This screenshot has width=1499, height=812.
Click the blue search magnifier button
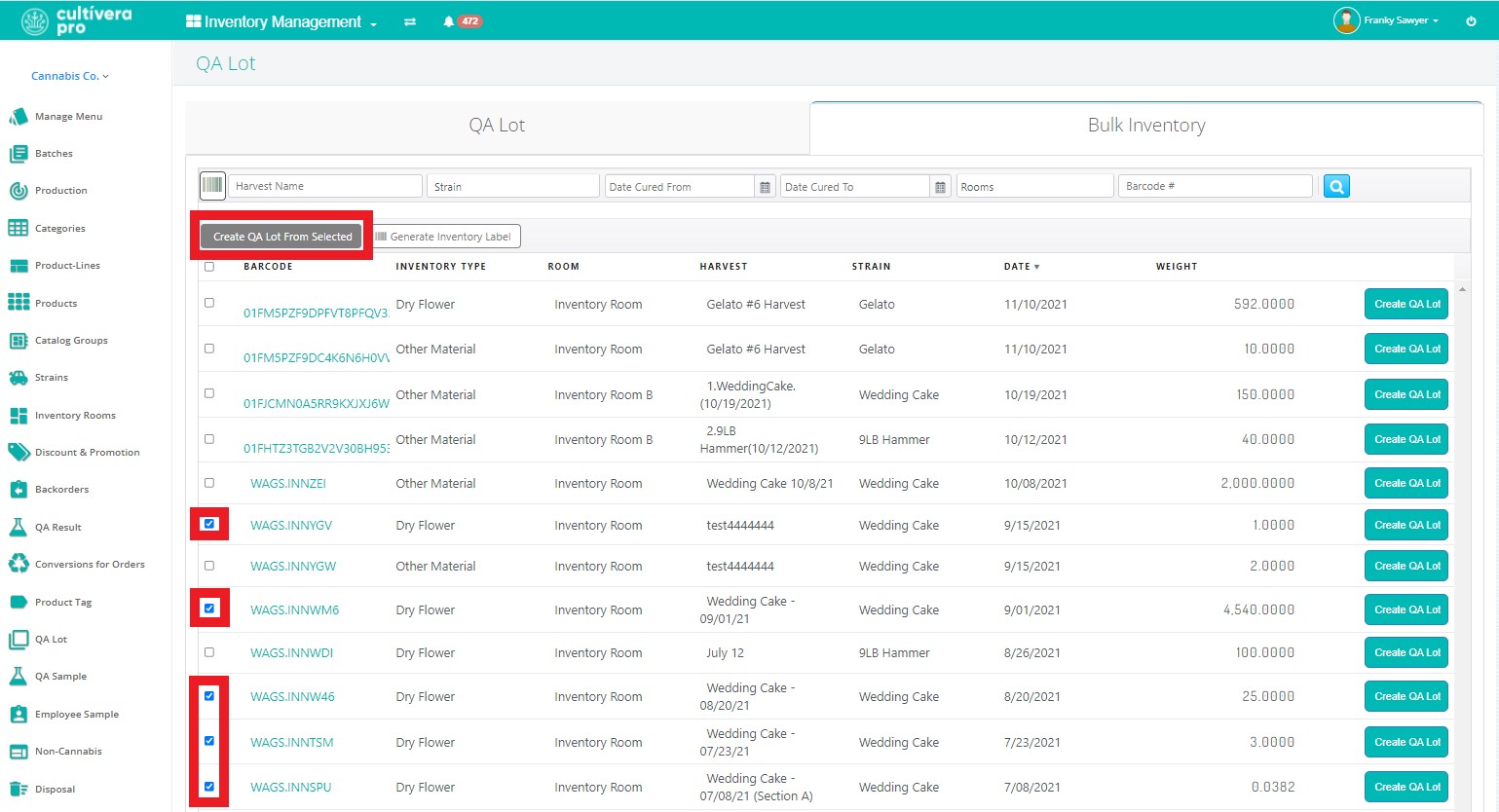(1336, 186)
